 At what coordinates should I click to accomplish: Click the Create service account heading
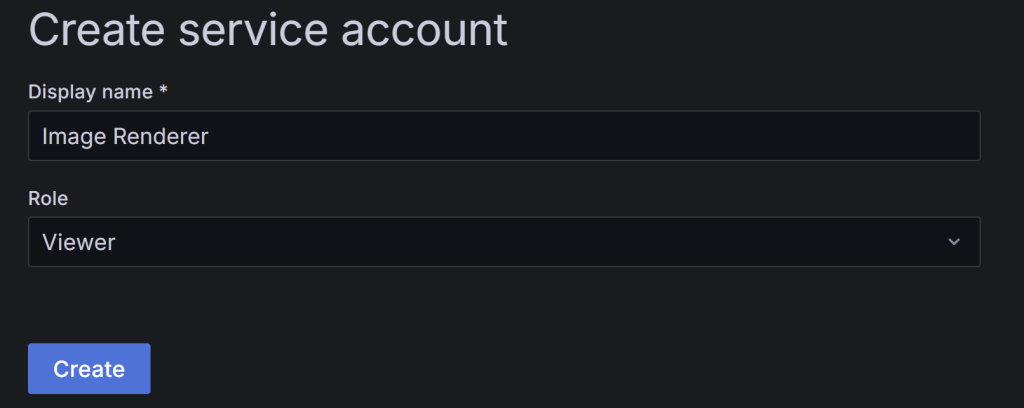point(268,30)
